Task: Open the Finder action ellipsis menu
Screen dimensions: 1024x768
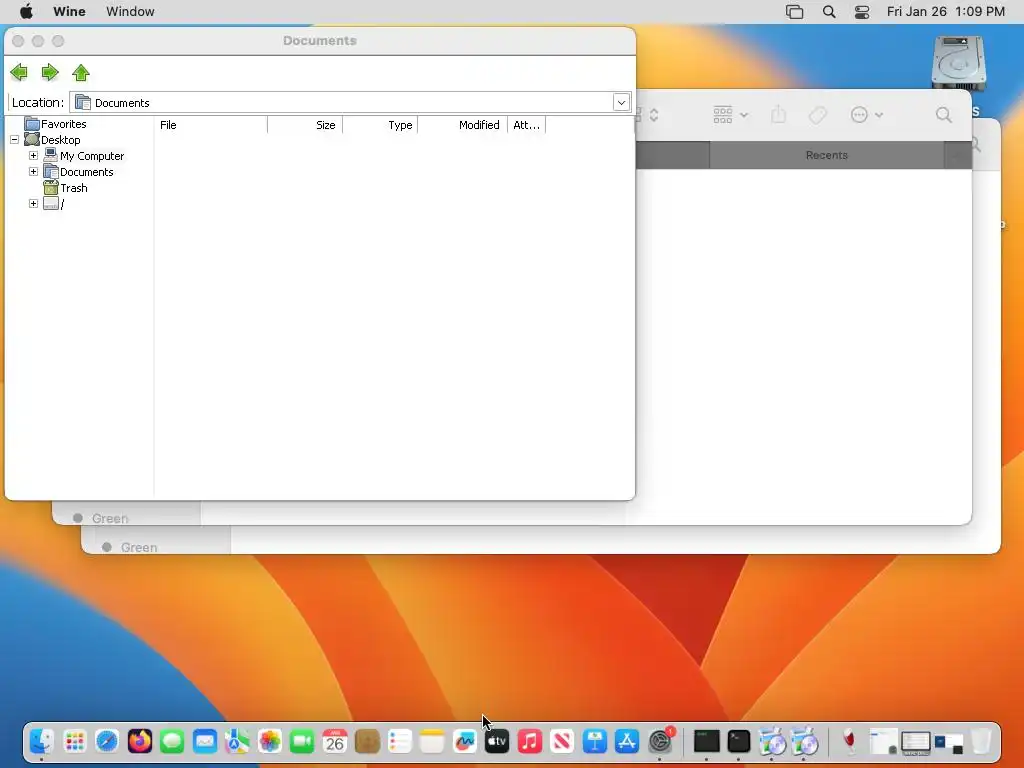Action: (867, 115)
